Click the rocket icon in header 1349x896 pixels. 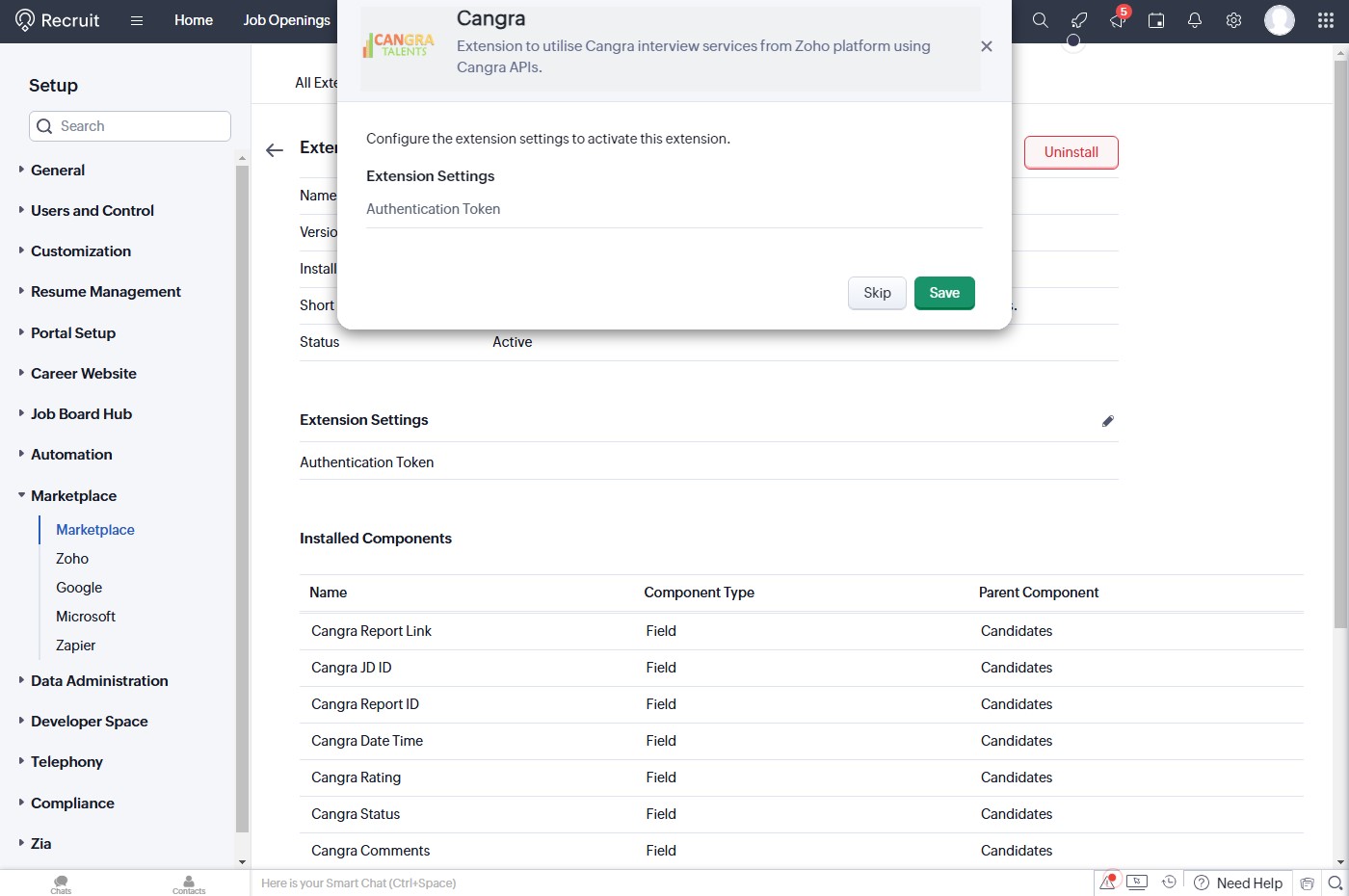click(1079, 20)
